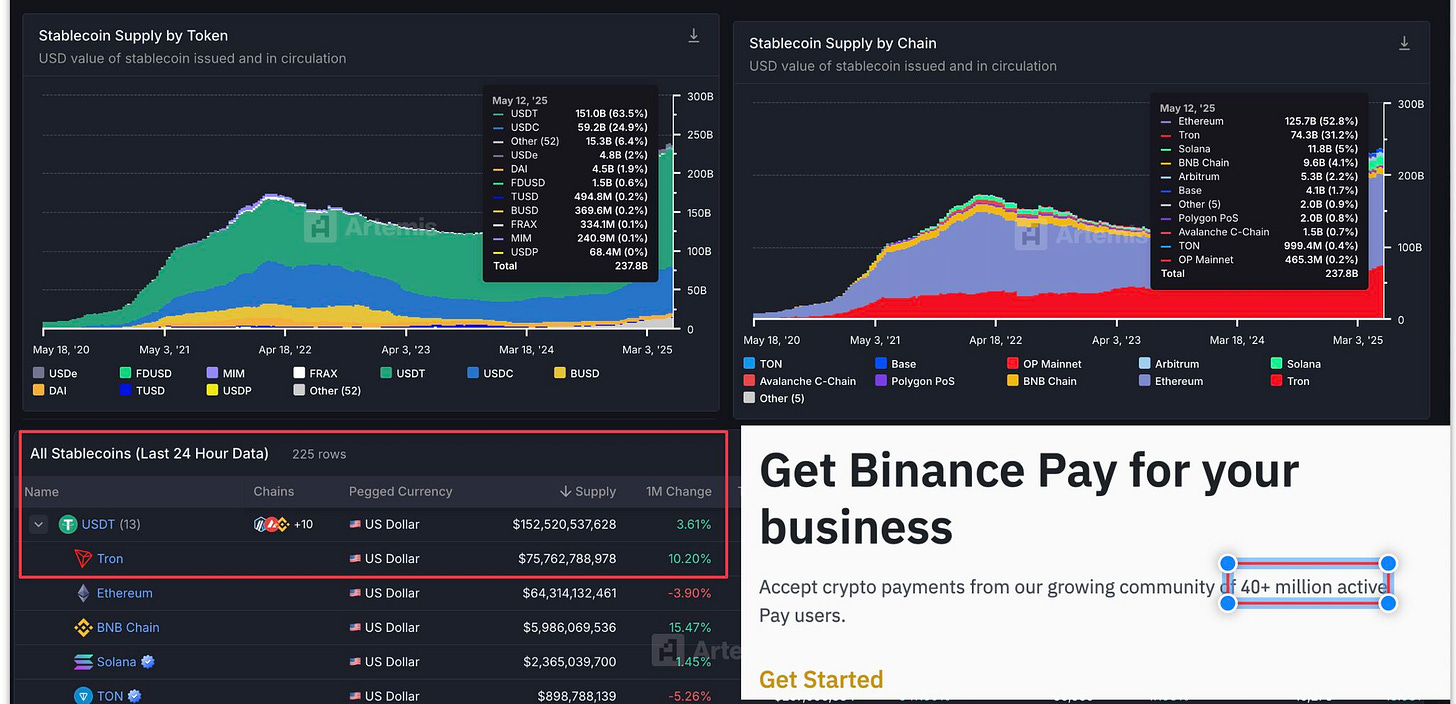This screenshot has height=704, width=1456.
Task: Open the Get Started link
Action: tap(821, 680)
